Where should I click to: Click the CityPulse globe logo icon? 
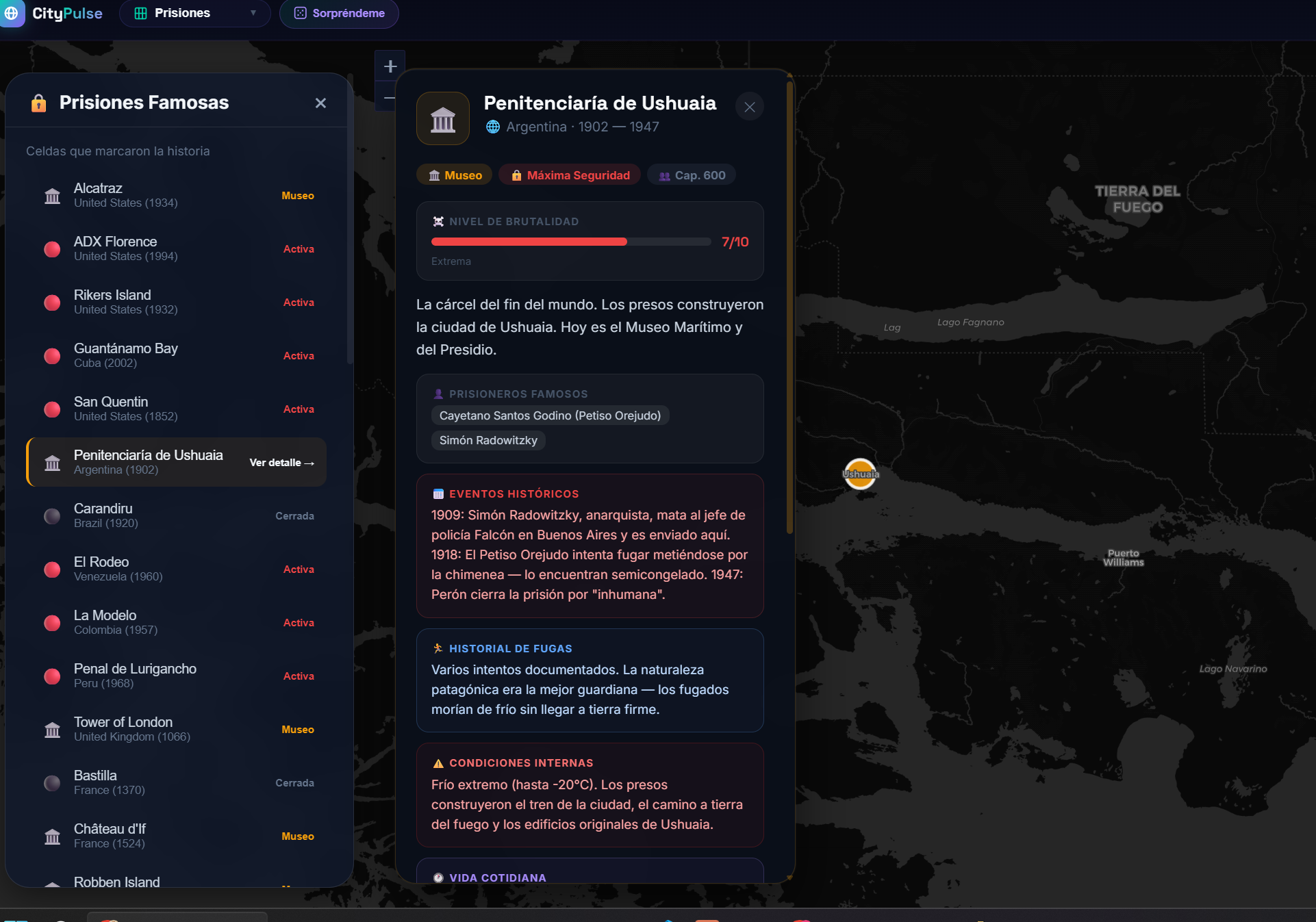tap(11, 13)
